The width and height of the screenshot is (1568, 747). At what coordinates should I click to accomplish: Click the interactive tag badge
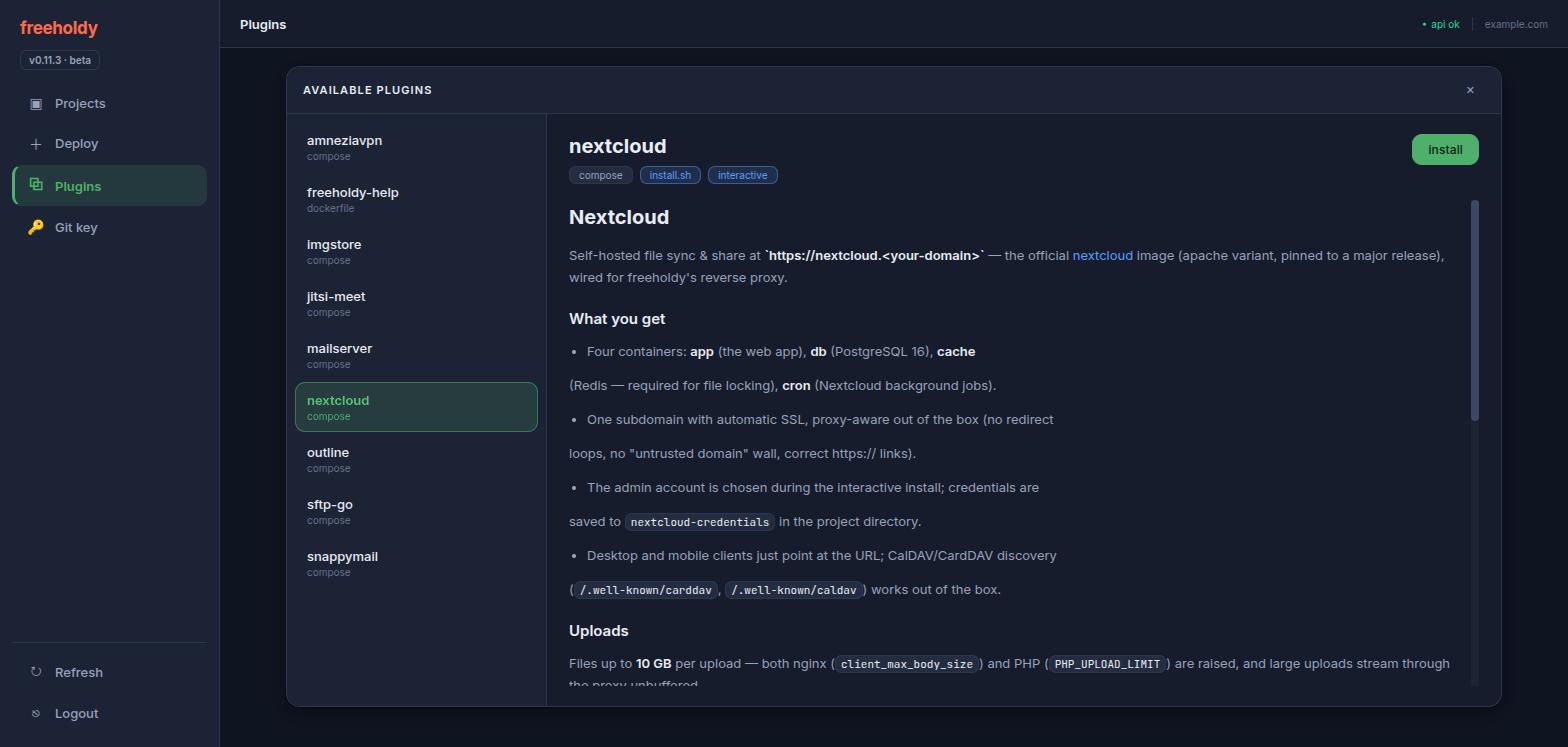click(x=742, y=175)
